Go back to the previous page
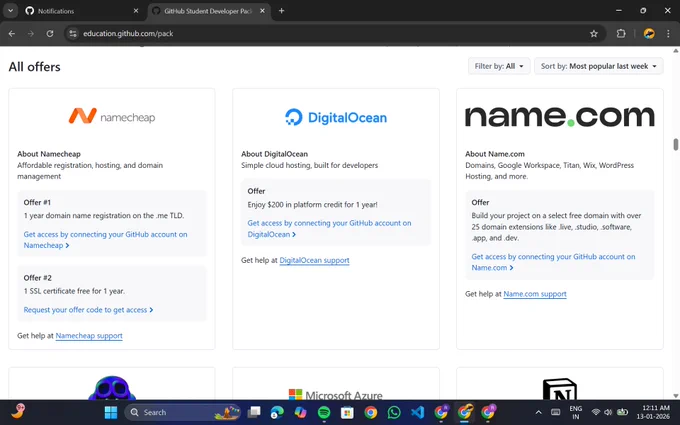Screen dimensions: 680x425 [12, 33]
